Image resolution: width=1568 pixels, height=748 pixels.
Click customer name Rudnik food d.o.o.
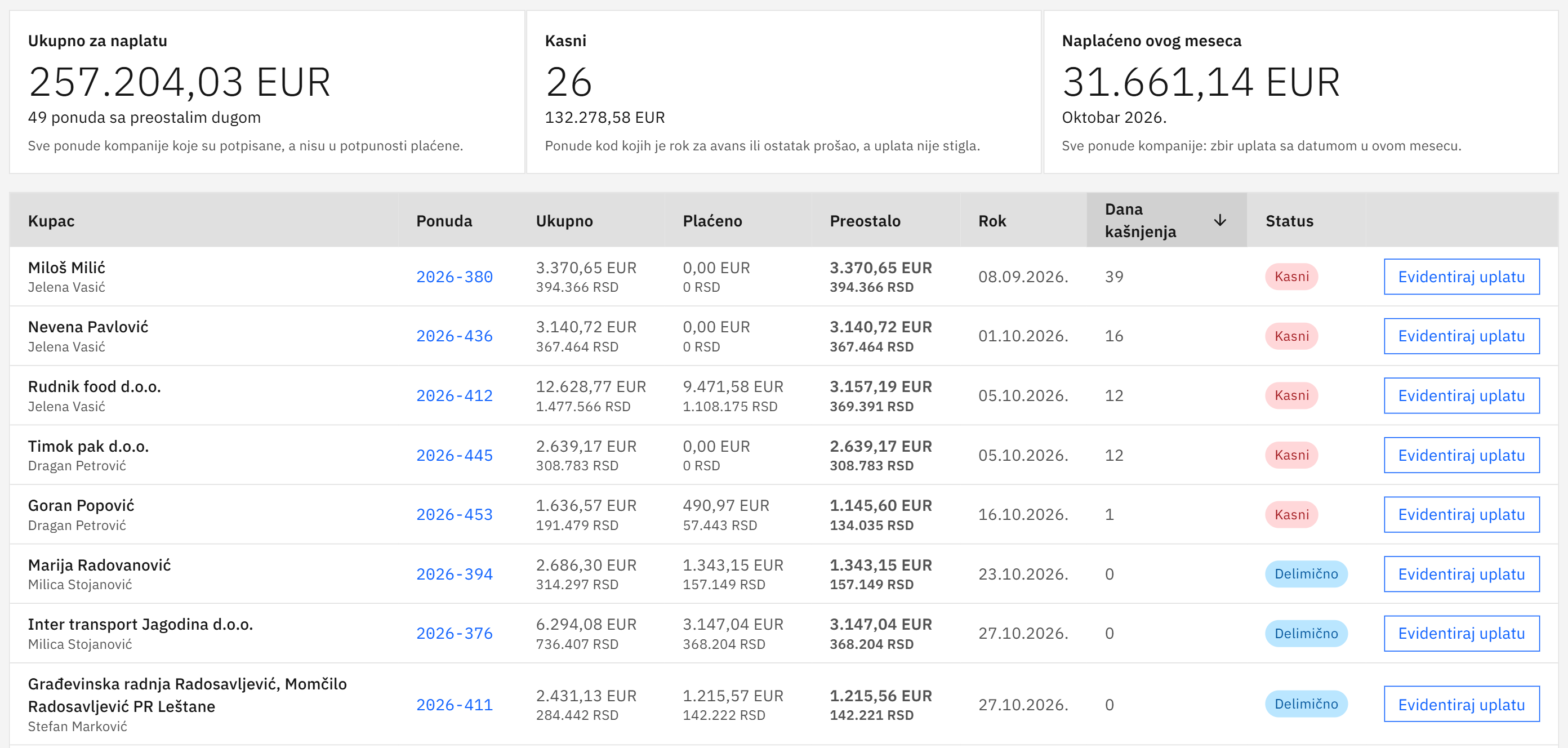tap(95, 386)
